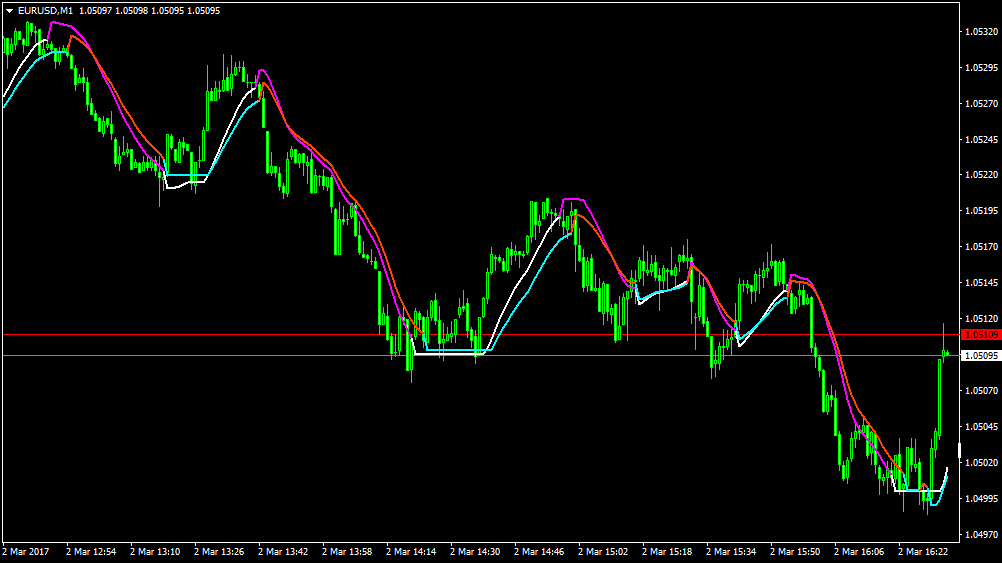This screenshot has width=1002, height=563.
Task: Click the 1.04995 price scale label
Action: coord(982,498)
